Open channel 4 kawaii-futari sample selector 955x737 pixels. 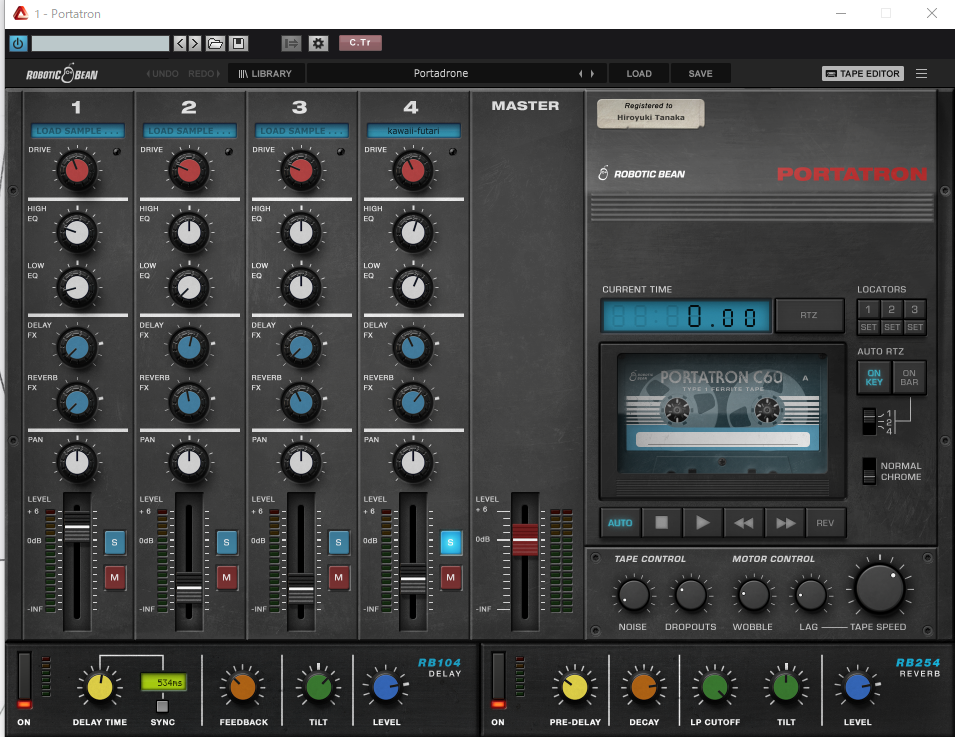click(x=414, y=130)
